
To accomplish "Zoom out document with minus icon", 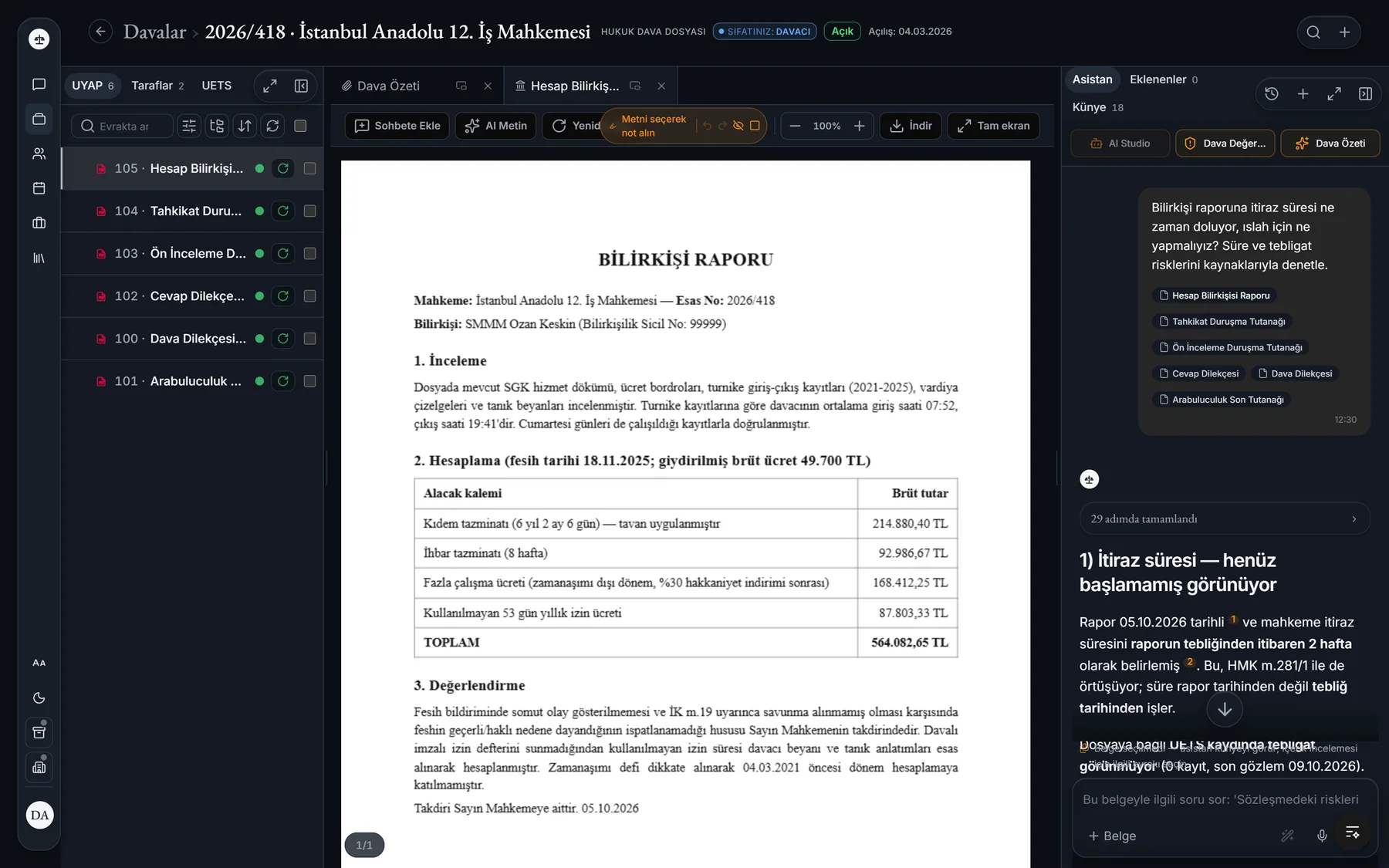I will pyautogui.click(x=796, y=126).
